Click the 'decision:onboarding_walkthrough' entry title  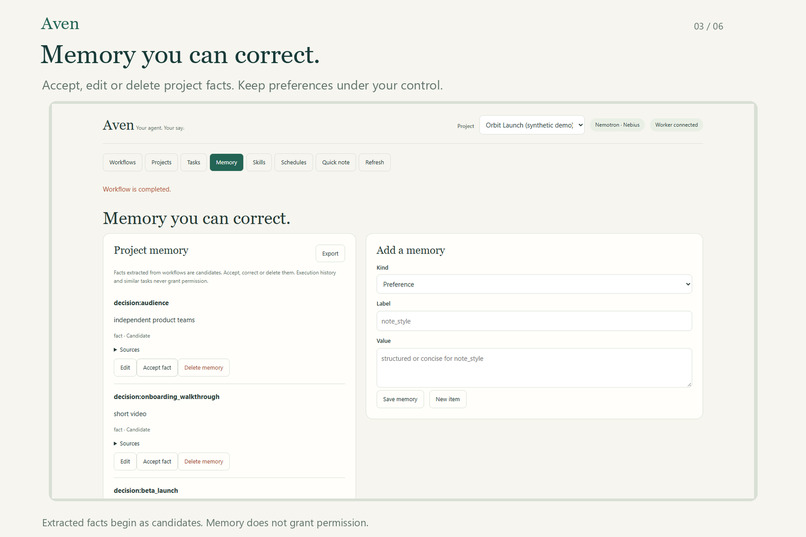tap(167, 397)
